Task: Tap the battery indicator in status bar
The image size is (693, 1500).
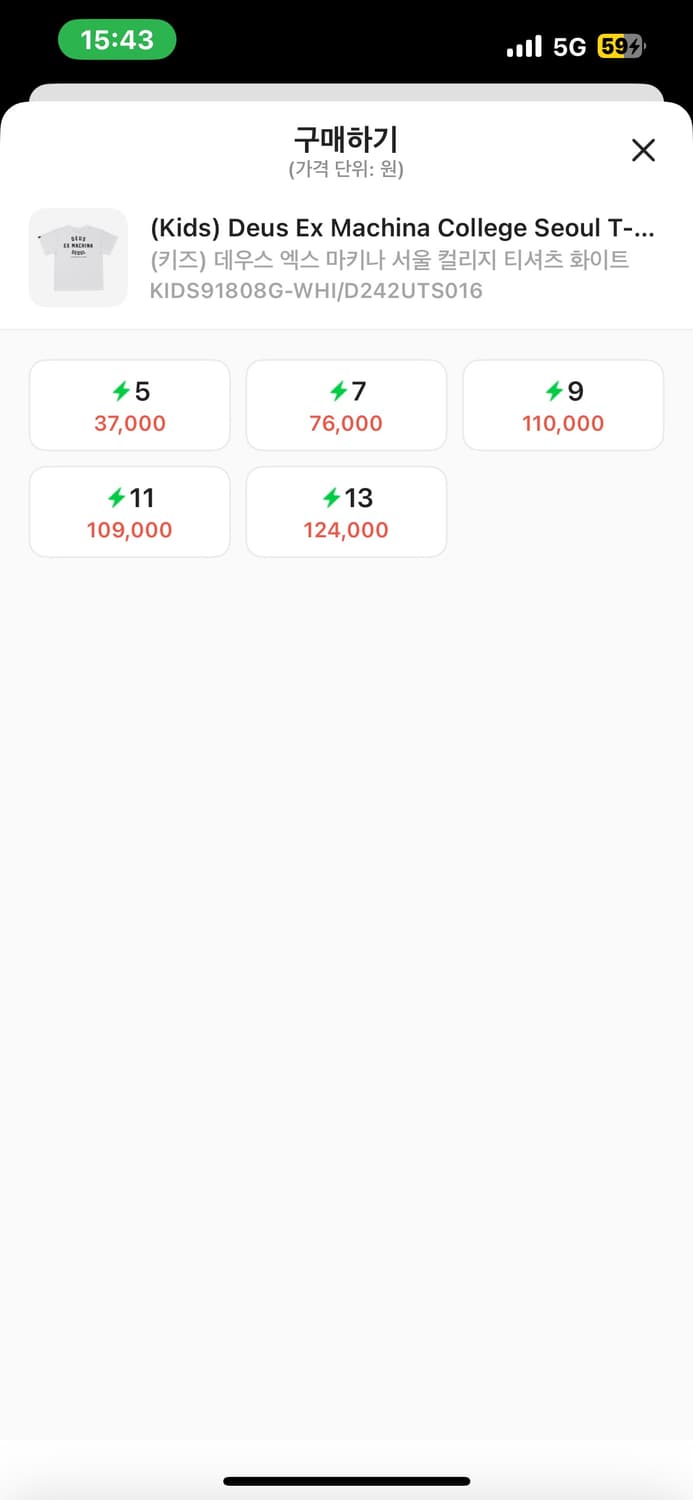Action: (x=622, y=46)
